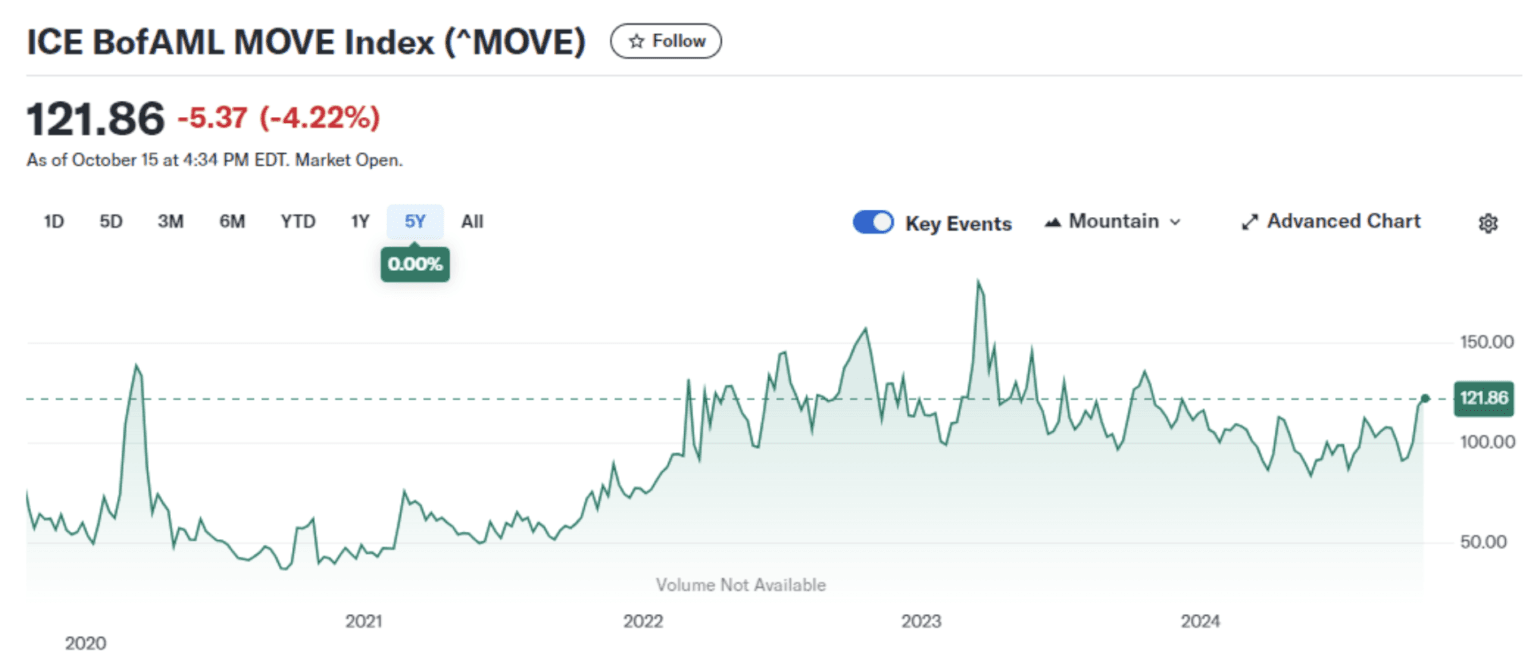
Task: Click the green 0.00% performance badge
Action: click(x=415, y=265)
